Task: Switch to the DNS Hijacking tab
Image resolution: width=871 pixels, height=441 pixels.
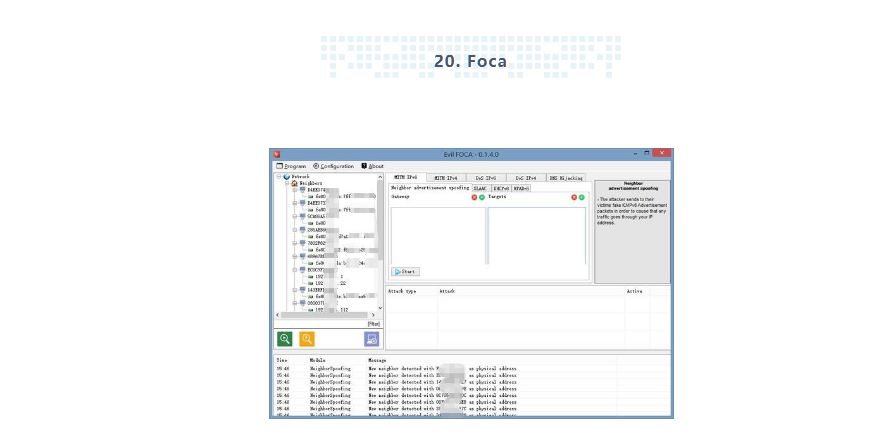Action: [x=566, y=177]
